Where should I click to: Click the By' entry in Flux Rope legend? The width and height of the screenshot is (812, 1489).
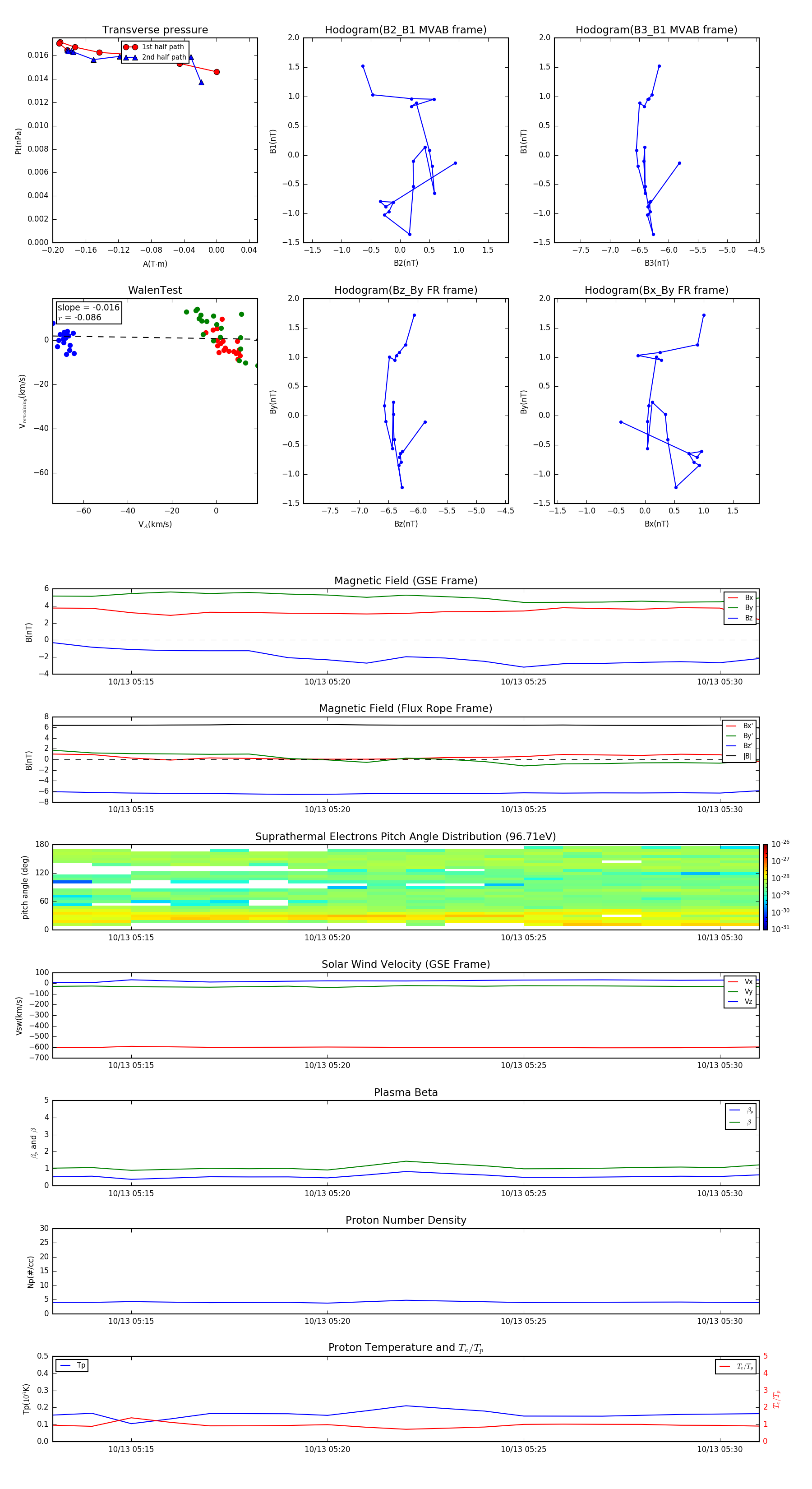click(x=739, y=736)
